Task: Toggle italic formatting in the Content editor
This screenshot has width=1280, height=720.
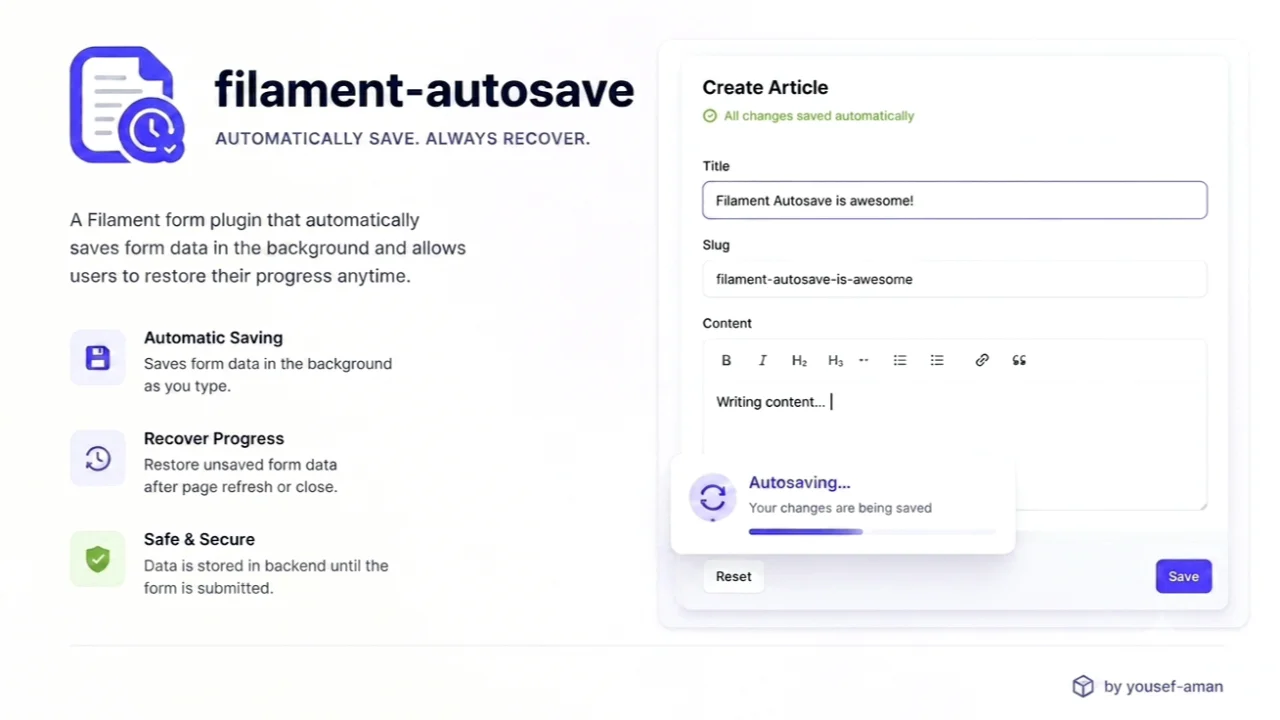Action: [762, 360]
